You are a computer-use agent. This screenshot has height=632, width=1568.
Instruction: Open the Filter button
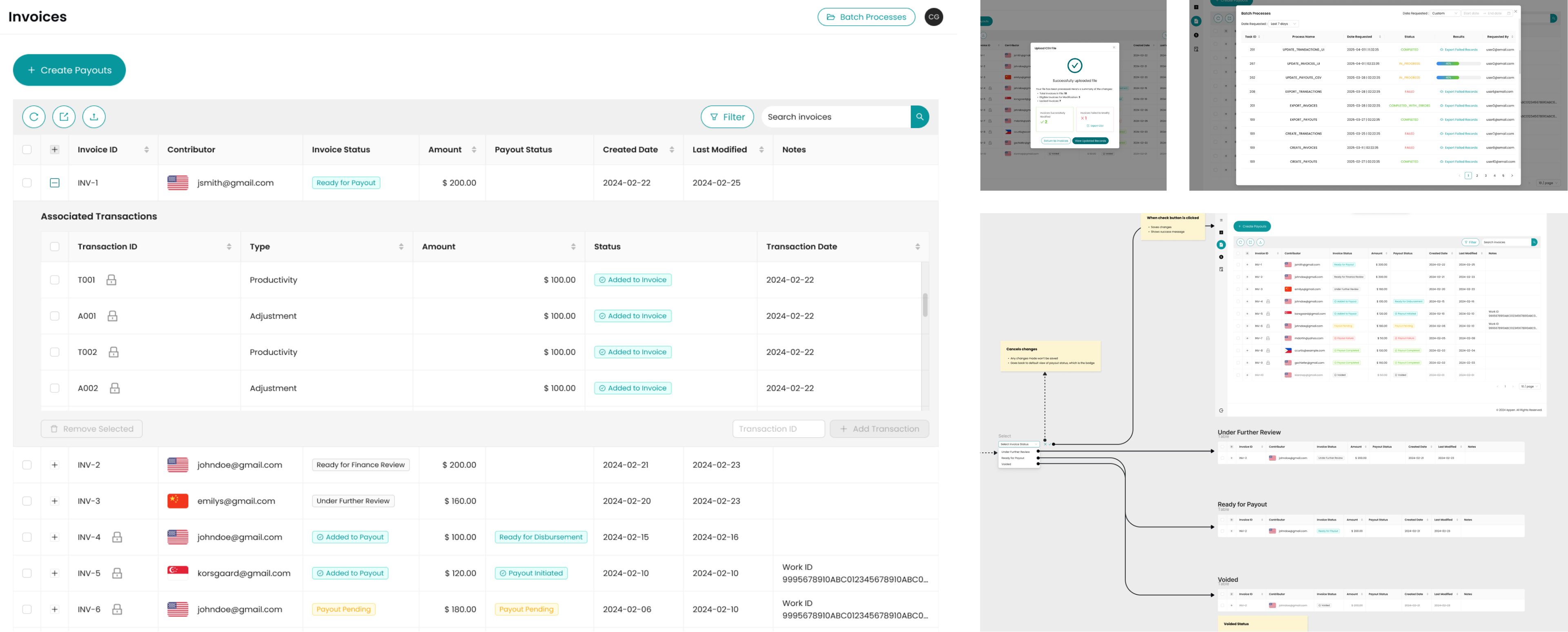pyautogui.click(x=727, y=117)
